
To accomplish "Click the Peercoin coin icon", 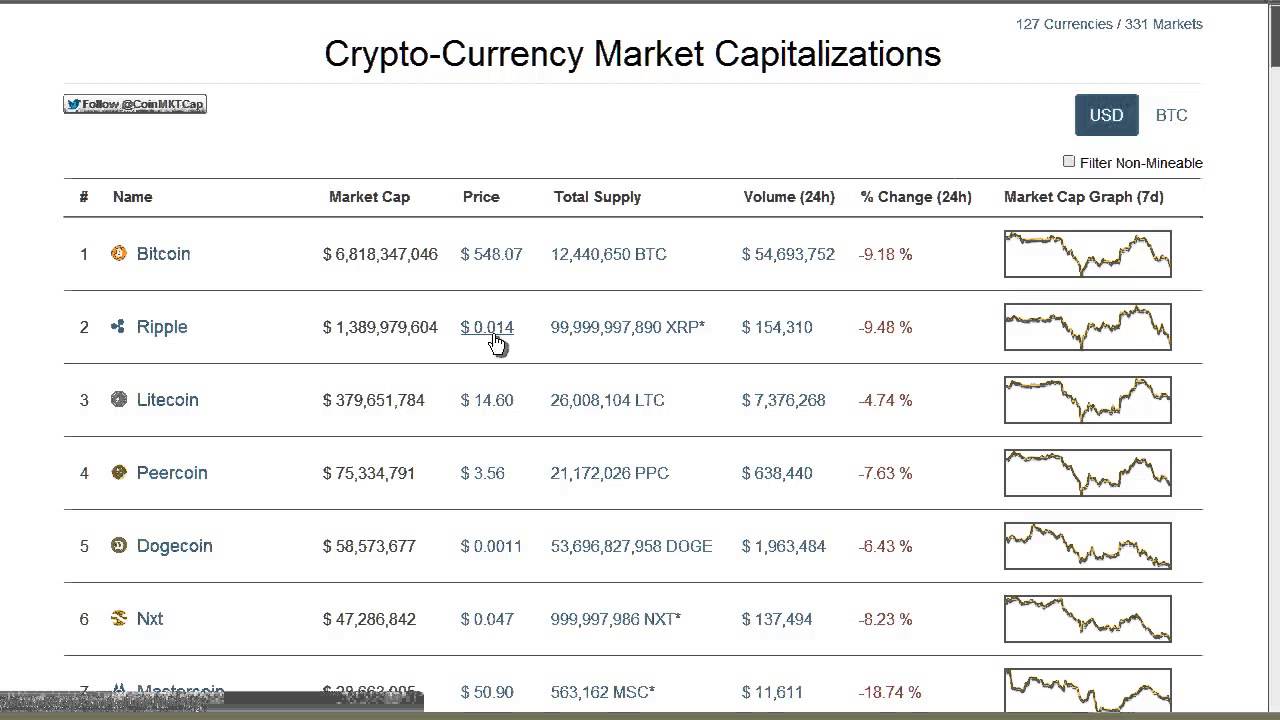I will coord(119,472).
